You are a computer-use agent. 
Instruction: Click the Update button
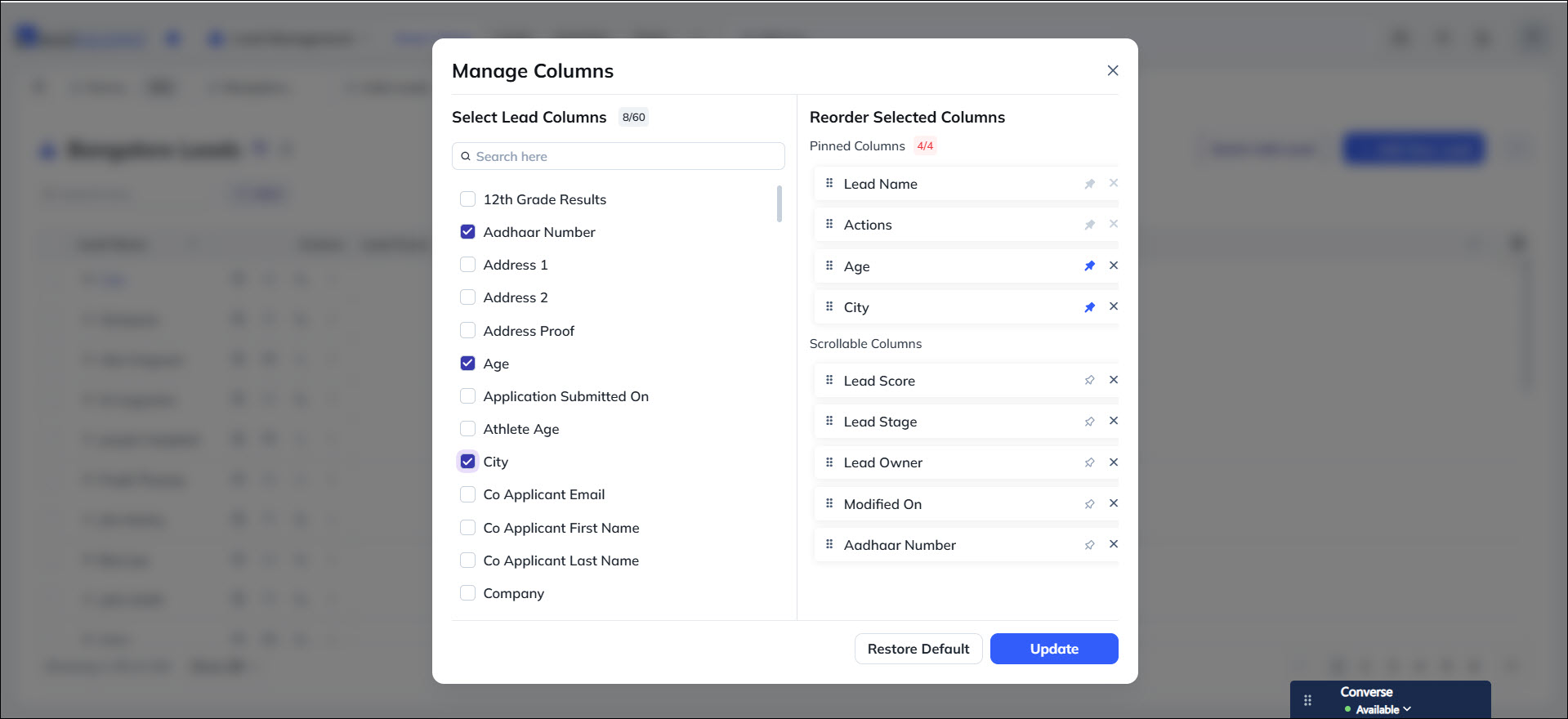[x=1053, y=649]
